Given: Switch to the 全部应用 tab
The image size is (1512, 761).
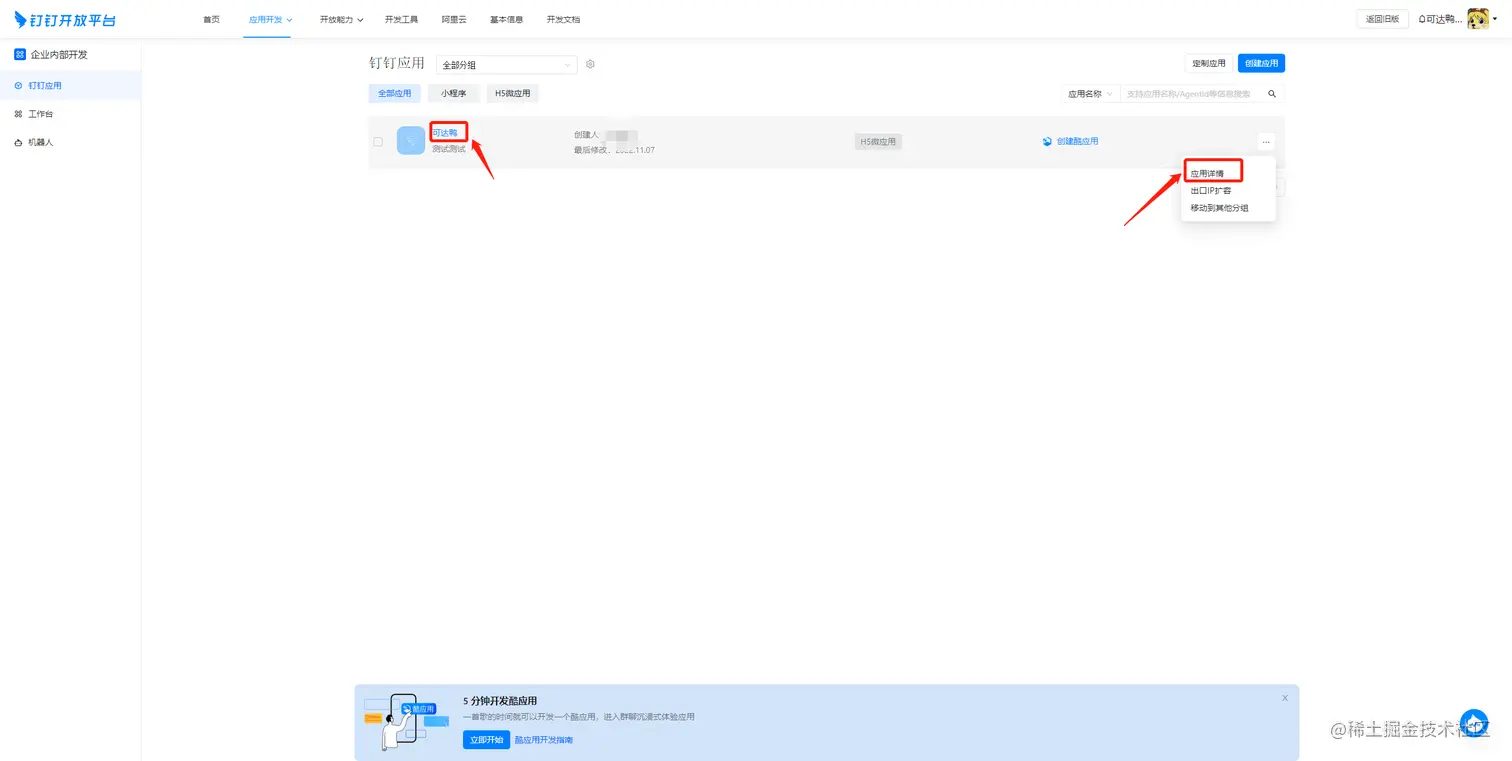Looking at the screenshot, I should (395, 93).
